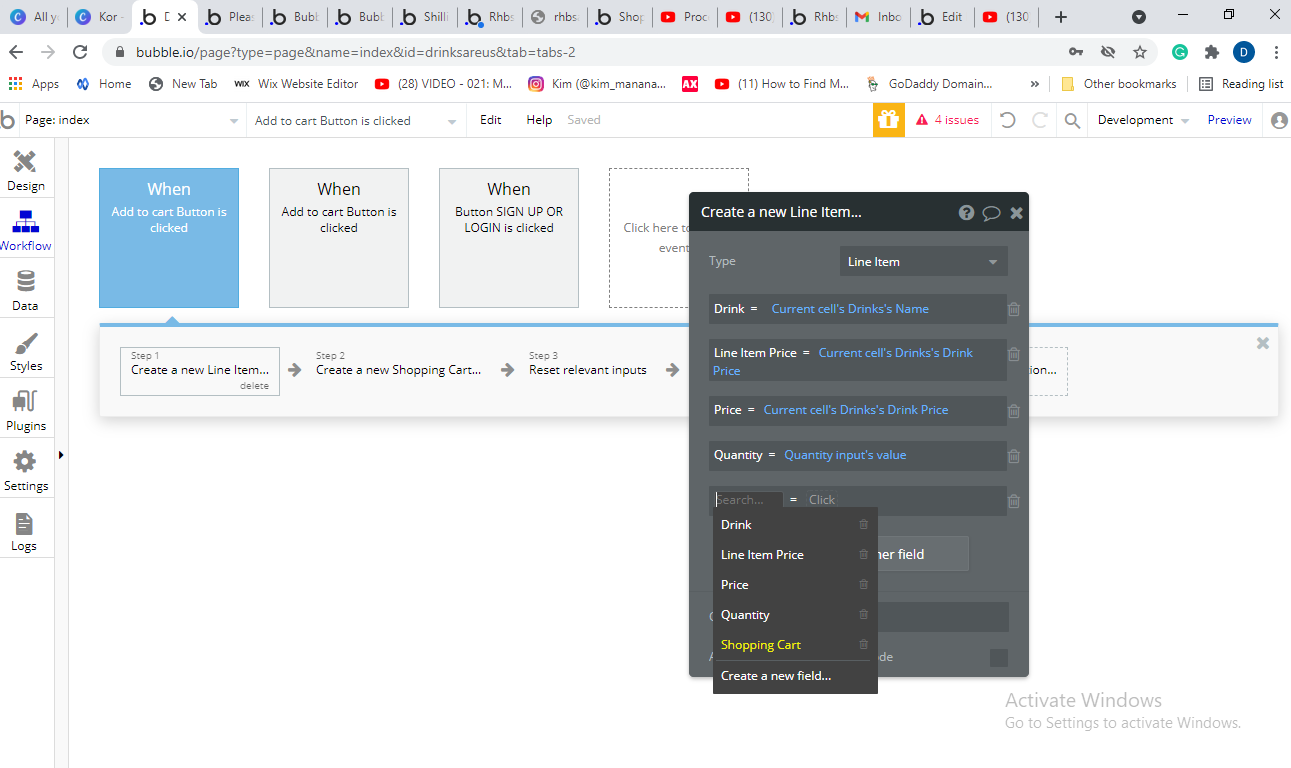The width and height of the screenshot is (1291, 768).
Task: Open the comment bubble in action dialog
Action: tap(992, 212)
